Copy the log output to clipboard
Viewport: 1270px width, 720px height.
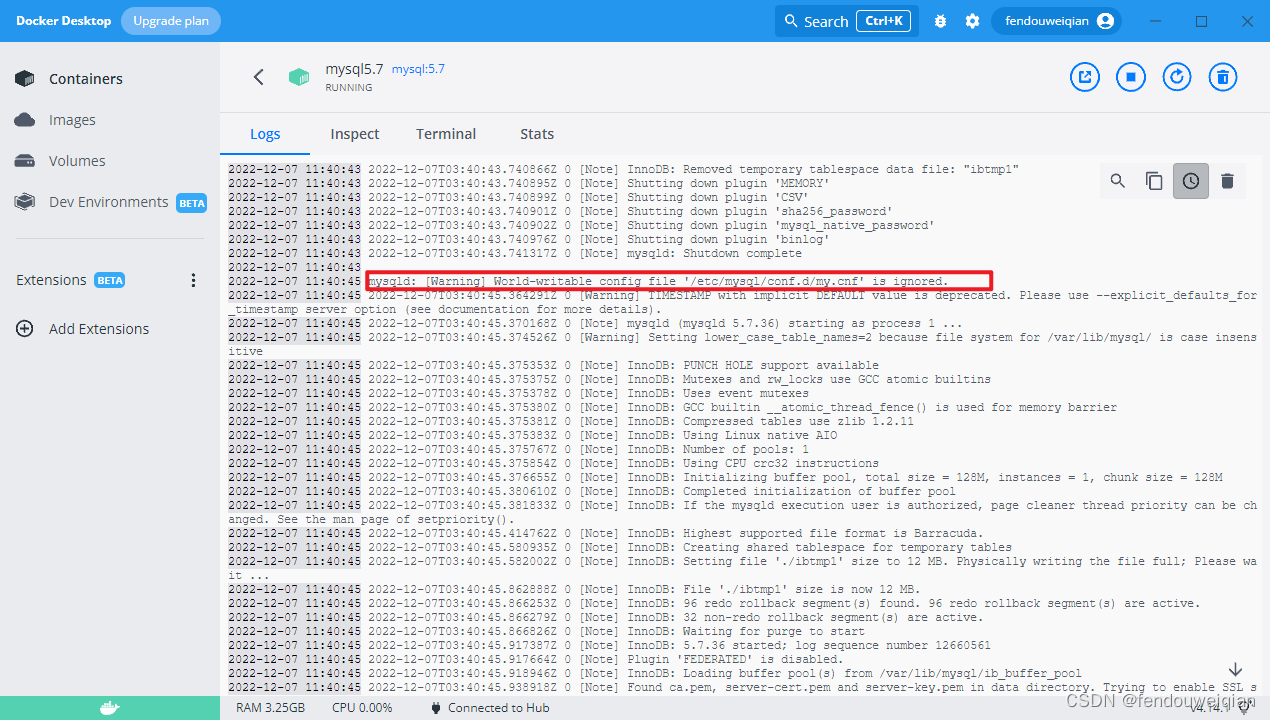(1154, 181)
